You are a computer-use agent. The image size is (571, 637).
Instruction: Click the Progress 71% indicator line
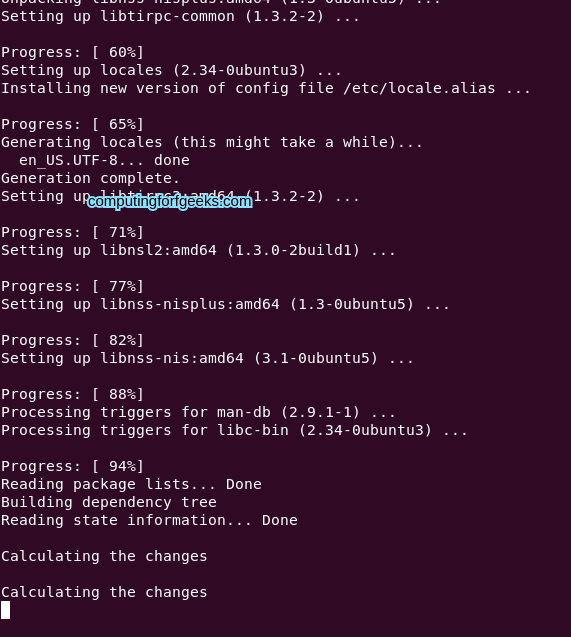point(72,232)
